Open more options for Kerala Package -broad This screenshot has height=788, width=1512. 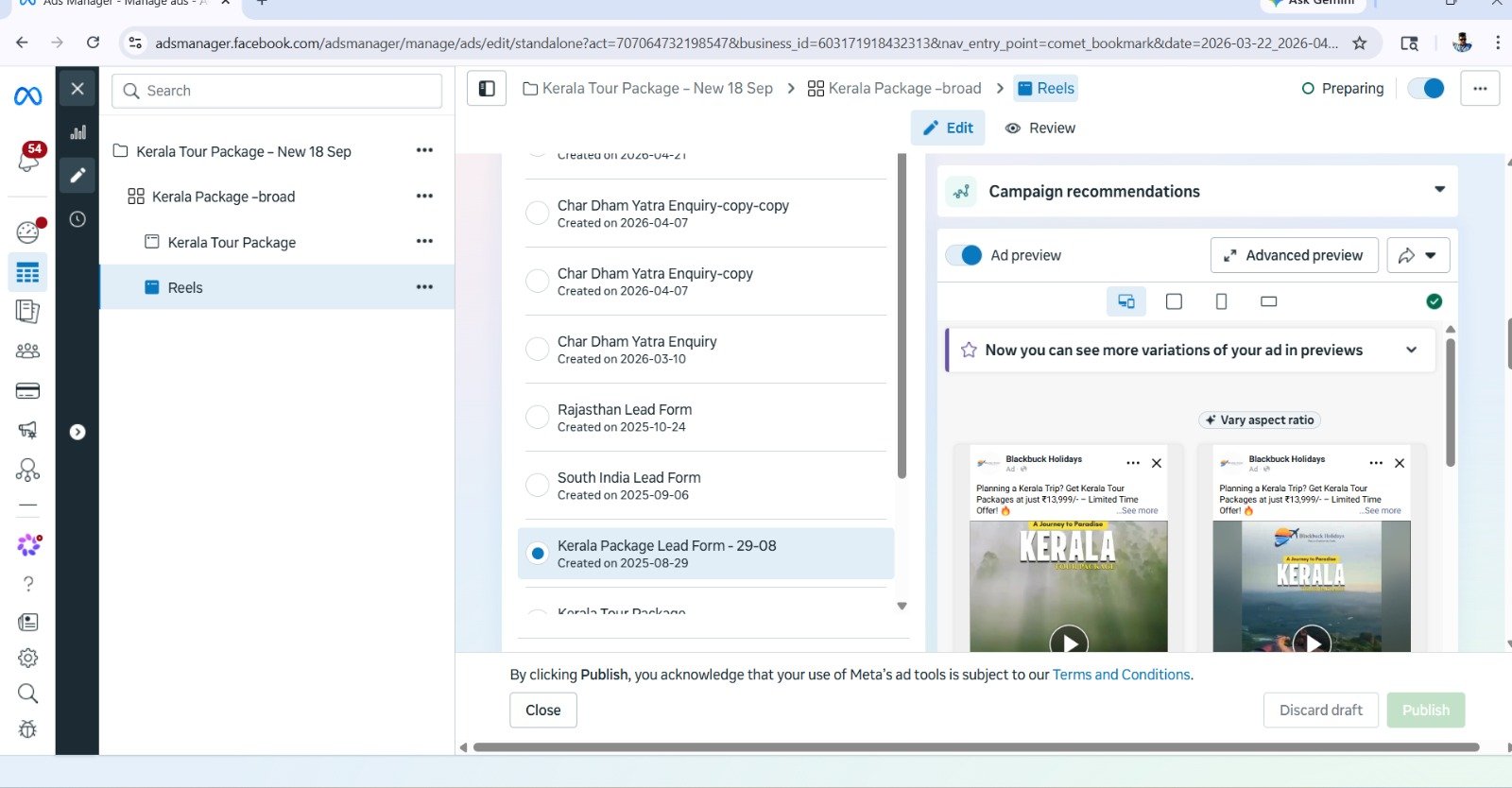[x=424, y=197]
